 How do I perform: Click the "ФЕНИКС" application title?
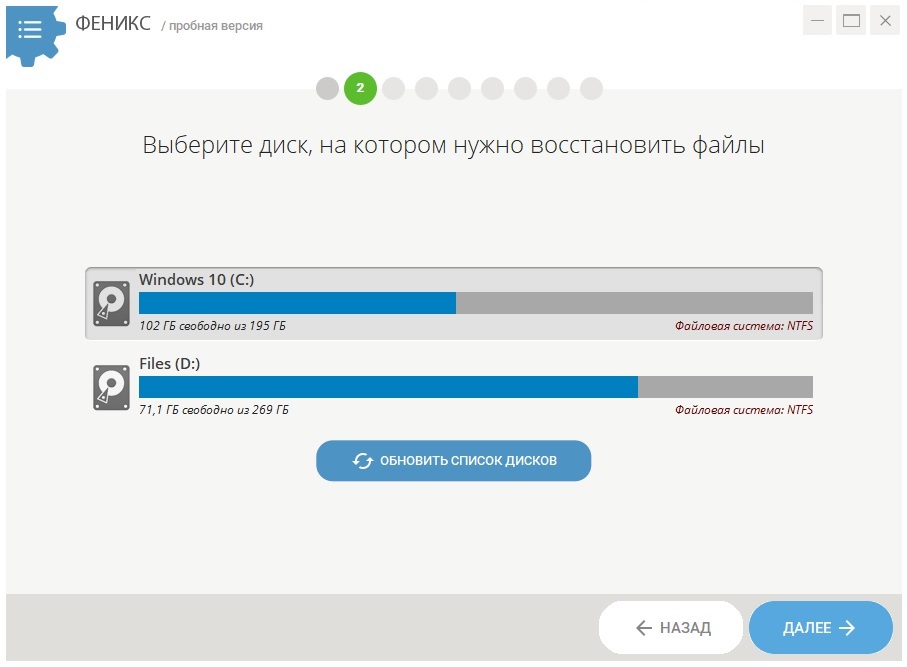(113, 24)
